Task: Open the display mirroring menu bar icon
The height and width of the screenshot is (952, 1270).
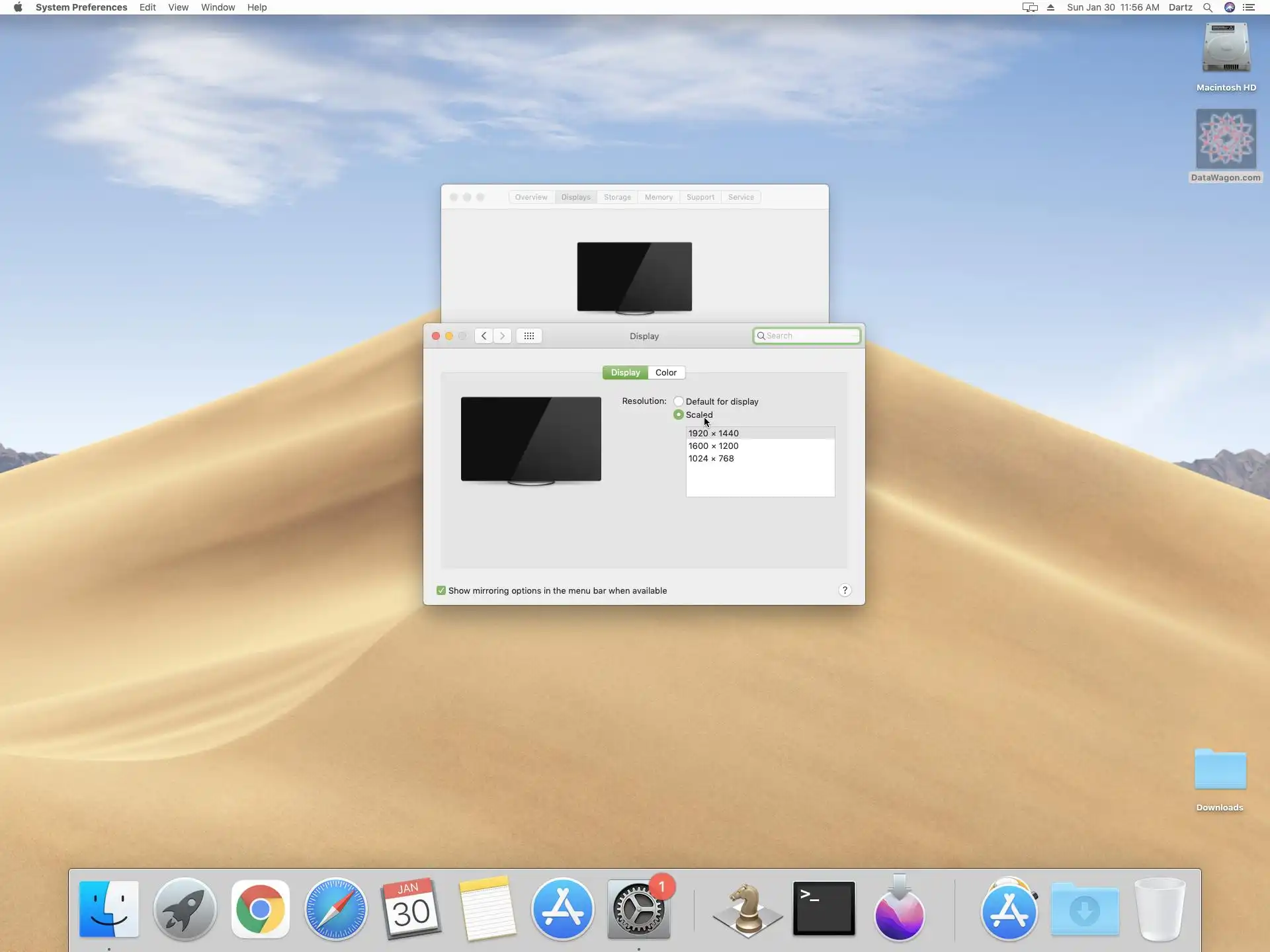Action: (1029, 7)
